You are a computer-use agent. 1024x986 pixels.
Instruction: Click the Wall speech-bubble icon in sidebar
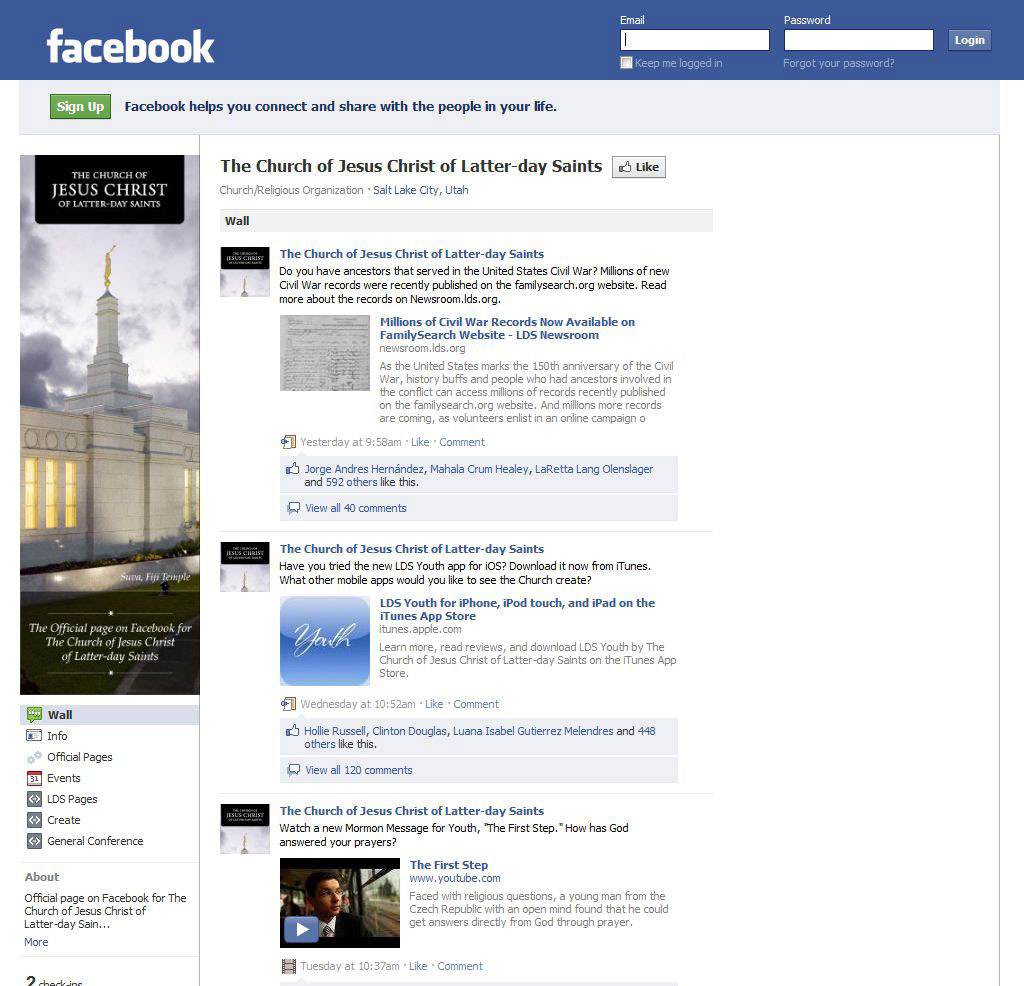tap(34, 715)
